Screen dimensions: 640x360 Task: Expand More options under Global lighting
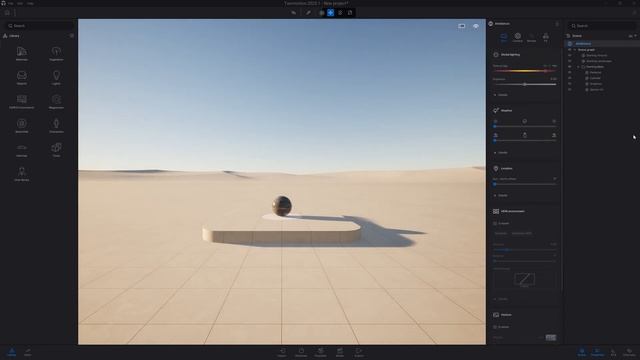pos(501,95)
